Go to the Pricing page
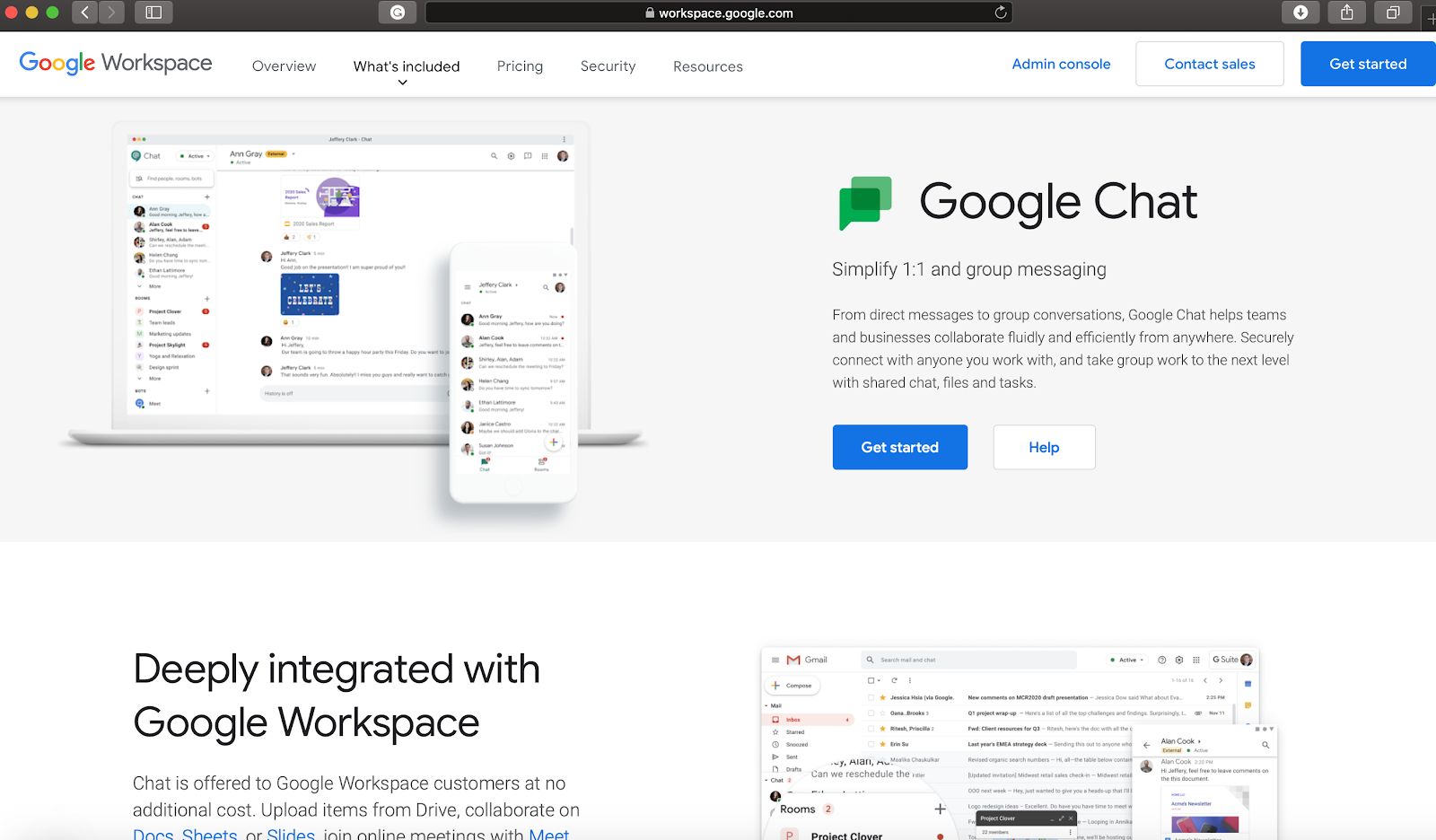The image size is (1436, 840). tap(520, 66)
